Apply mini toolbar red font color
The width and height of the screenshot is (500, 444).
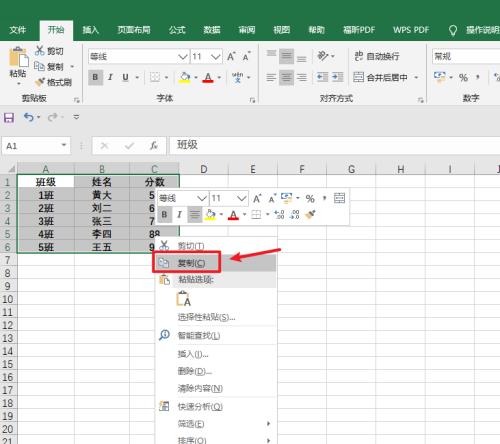[233, 215]
